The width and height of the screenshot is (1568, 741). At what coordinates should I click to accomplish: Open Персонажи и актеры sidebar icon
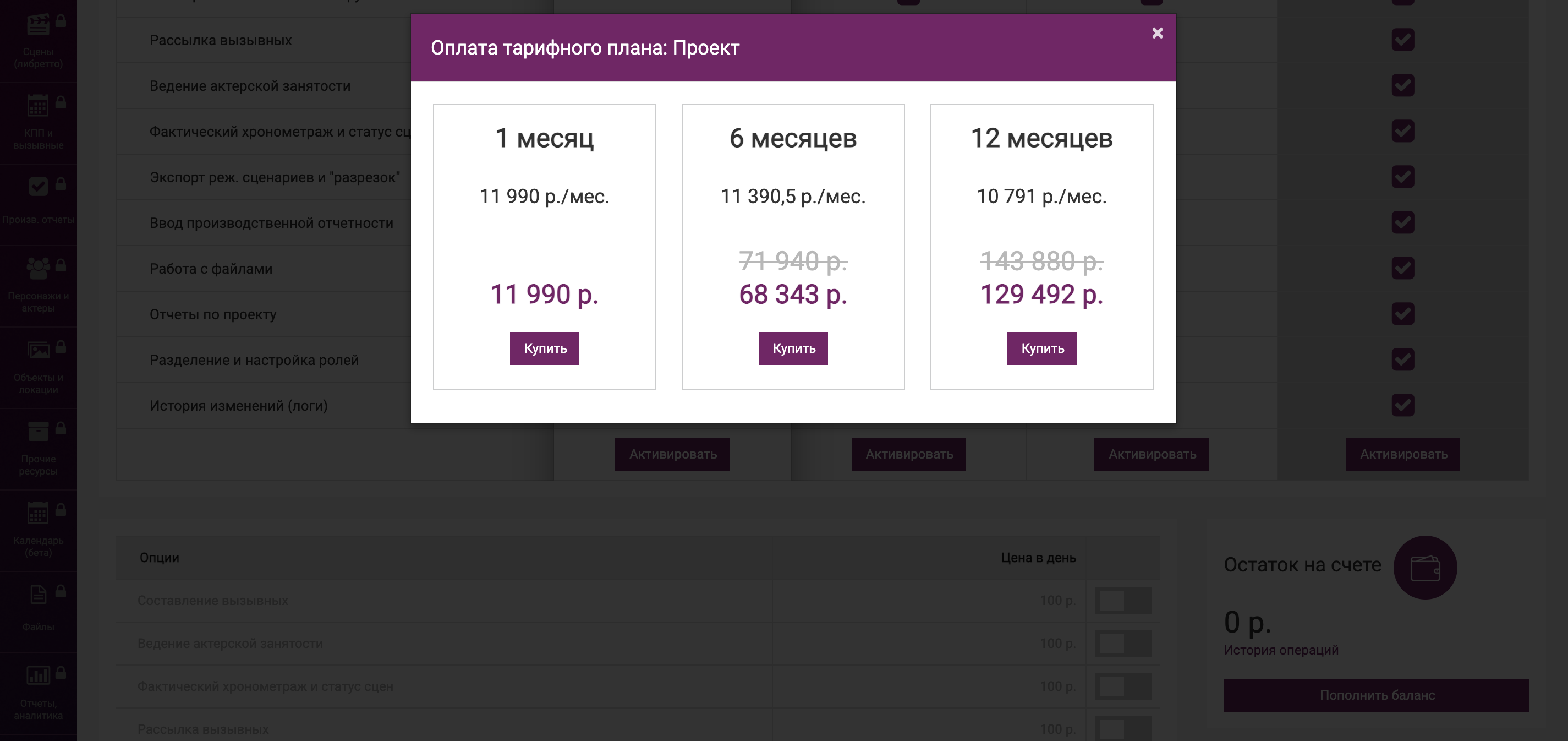tap(38, 268)
